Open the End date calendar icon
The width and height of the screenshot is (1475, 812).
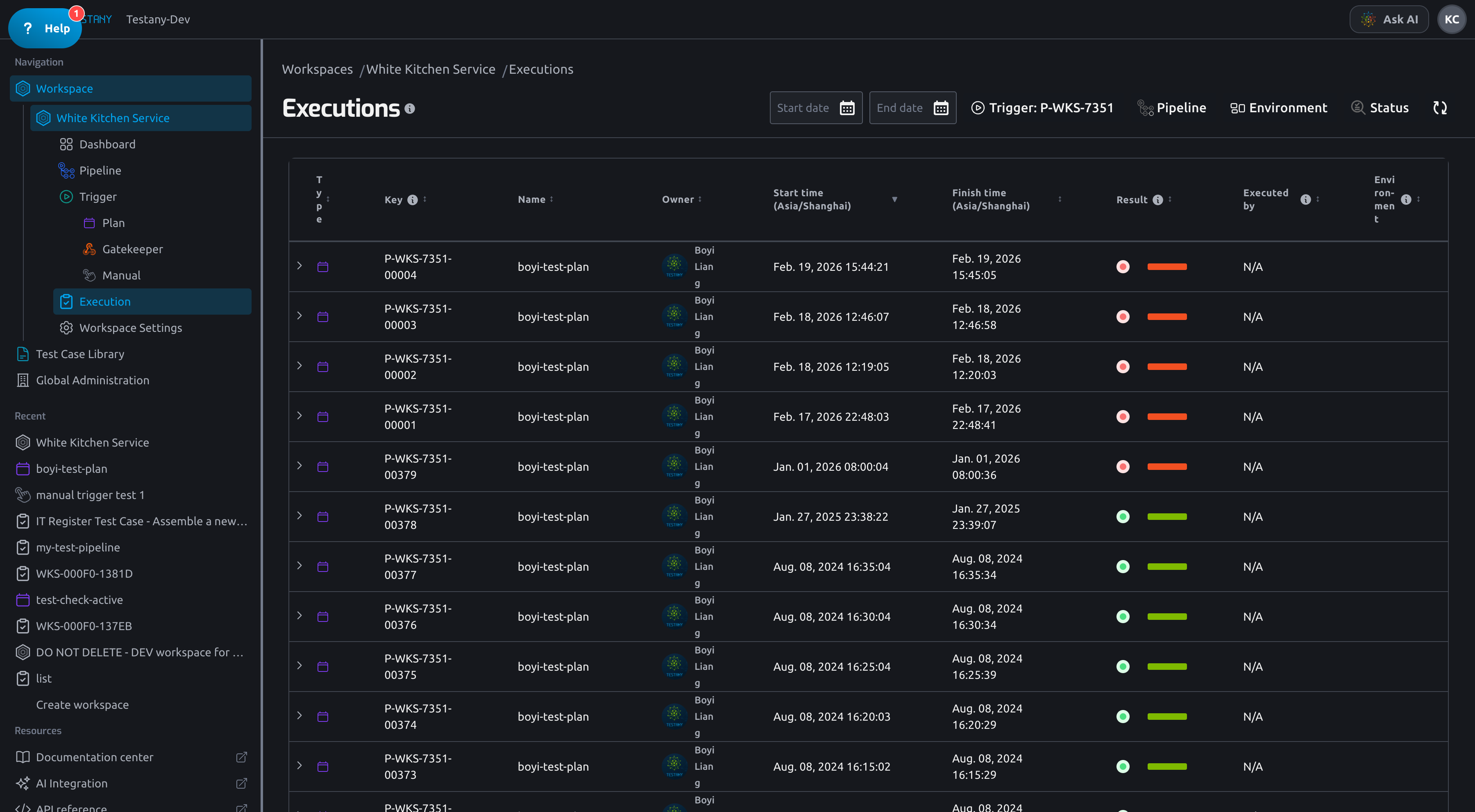(941, 108)
